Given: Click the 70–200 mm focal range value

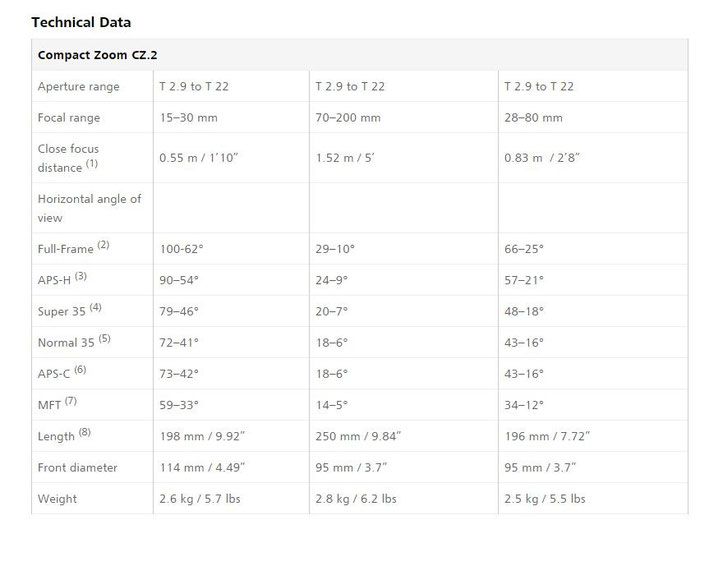Looking at the screenshot, I should (x=348, y=118).
